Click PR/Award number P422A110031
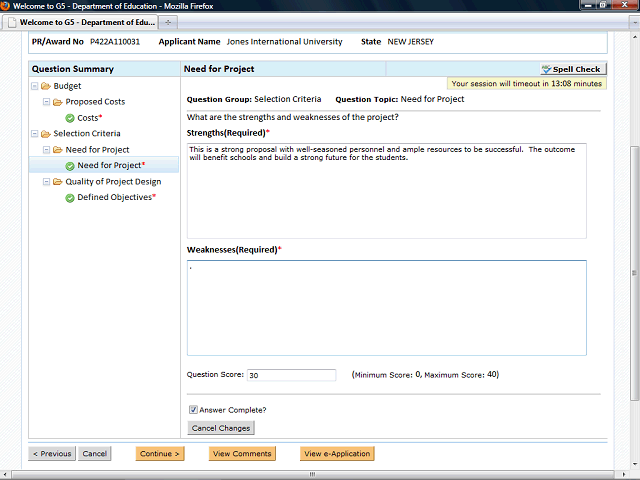 (115, 42)
